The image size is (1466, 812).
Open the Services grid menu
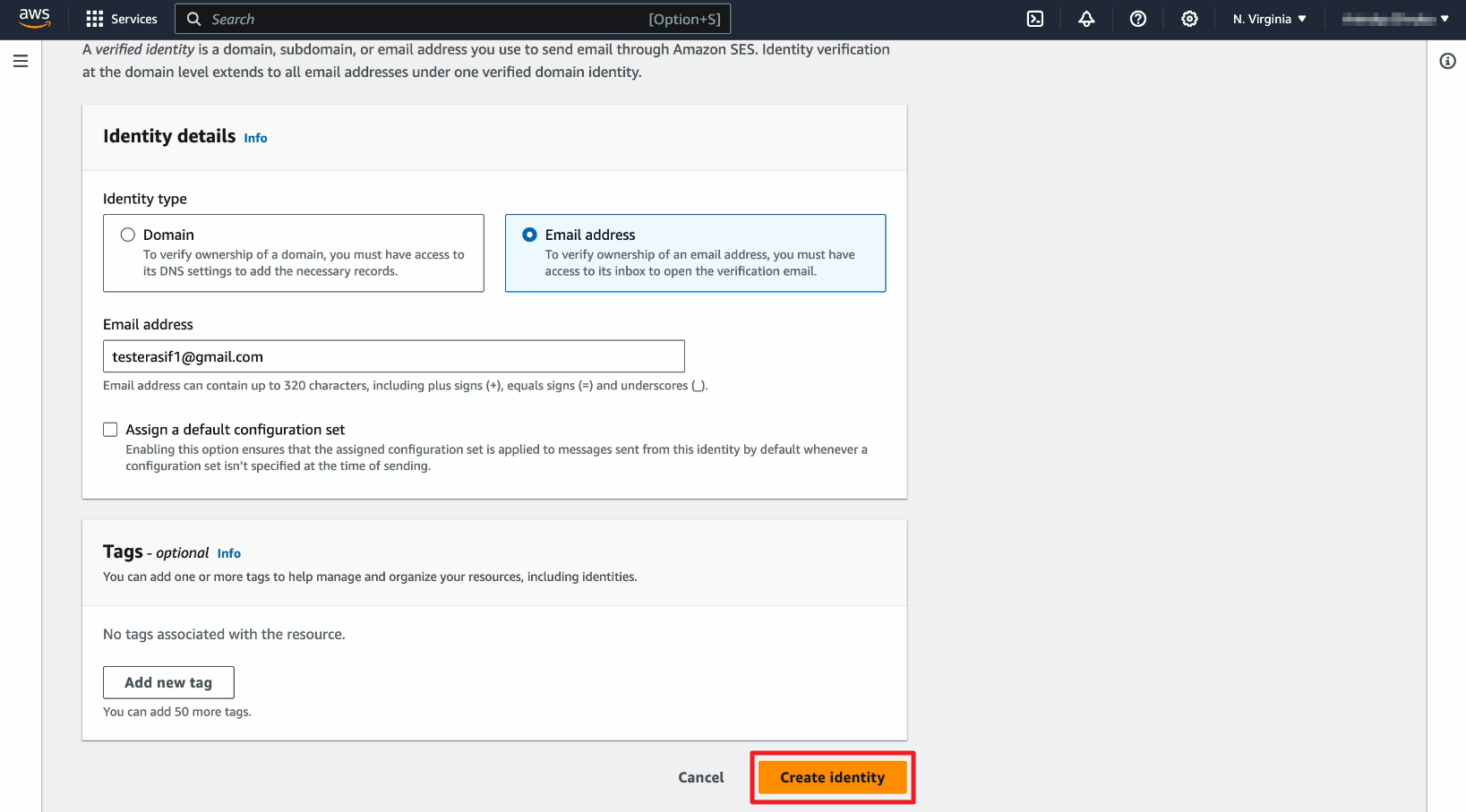coord(122,19)
